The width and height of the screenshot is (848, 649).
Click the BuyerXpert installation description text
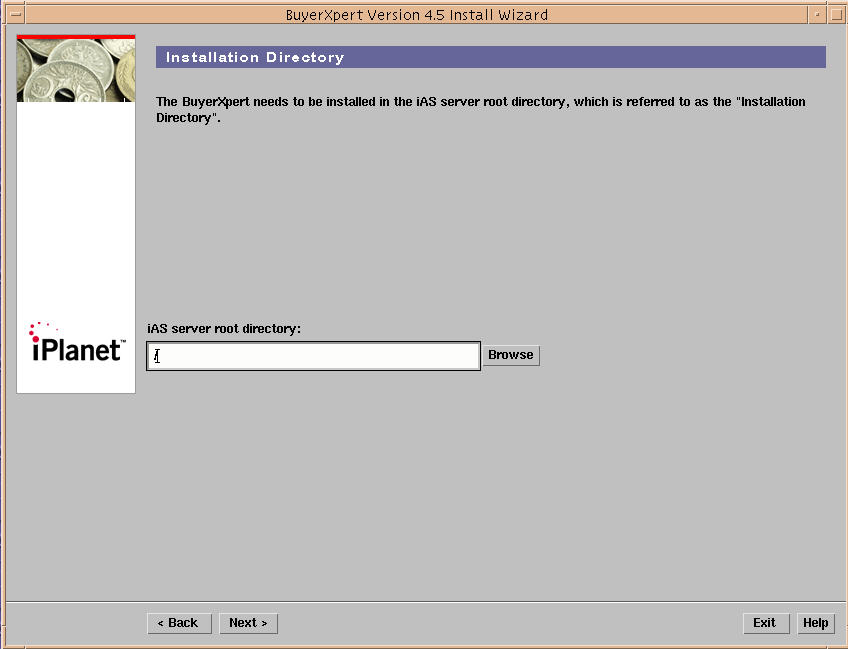(x=480, y=110)
